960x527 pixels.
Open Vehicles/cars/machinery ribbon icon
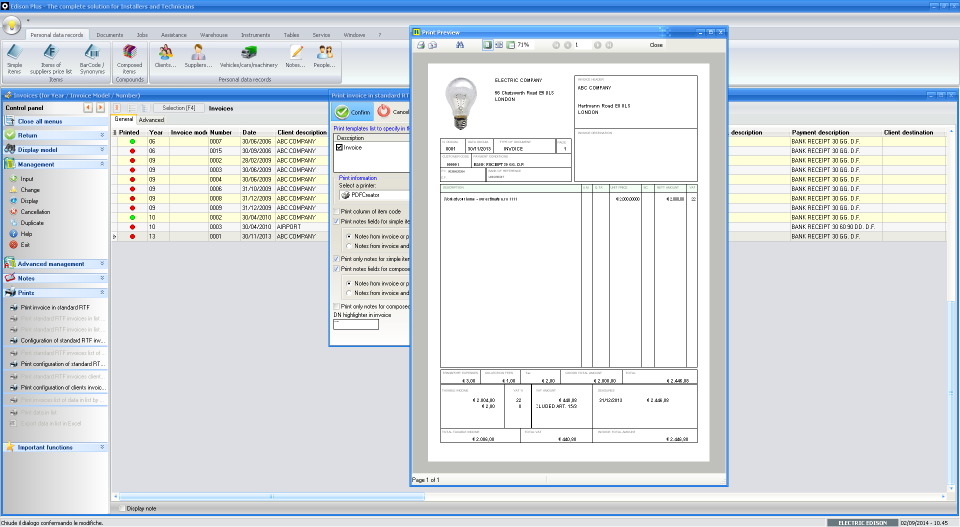pos(249,56)
